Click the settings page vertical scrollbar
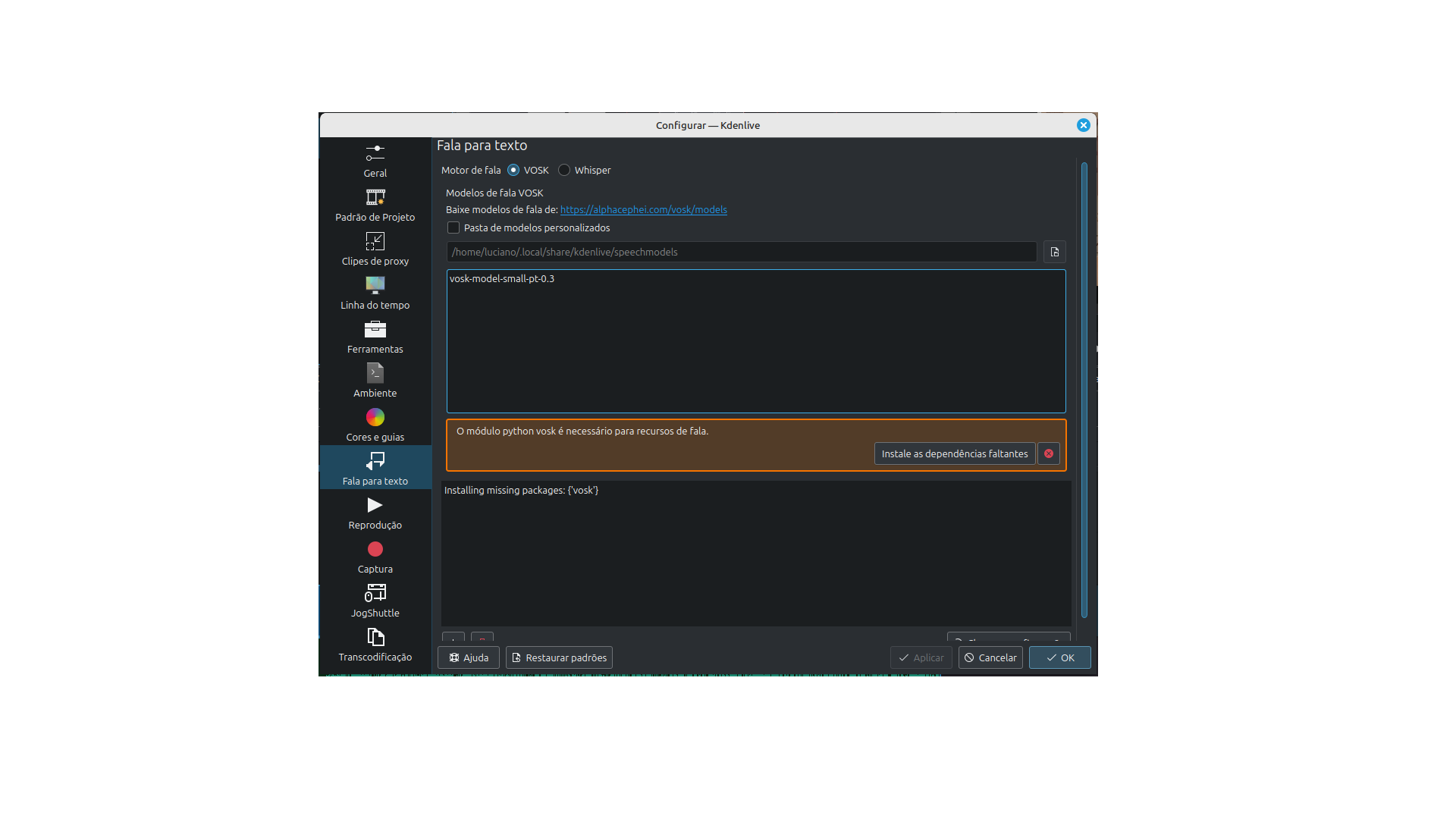This screenshot has height=819, width=1456. point(1084,390)
